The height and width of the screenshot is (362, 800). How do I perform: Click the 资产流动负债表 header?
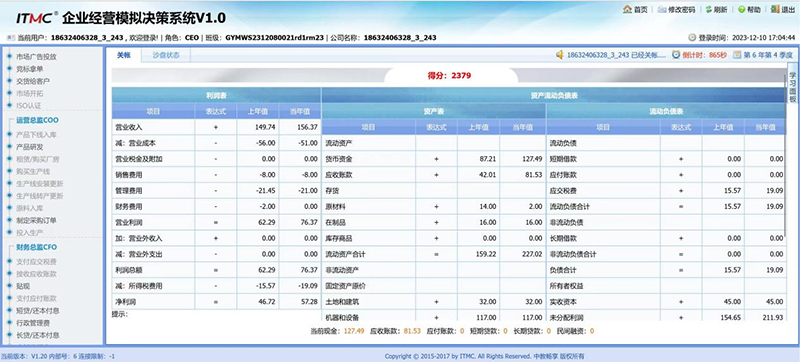[x=554, y=95]
